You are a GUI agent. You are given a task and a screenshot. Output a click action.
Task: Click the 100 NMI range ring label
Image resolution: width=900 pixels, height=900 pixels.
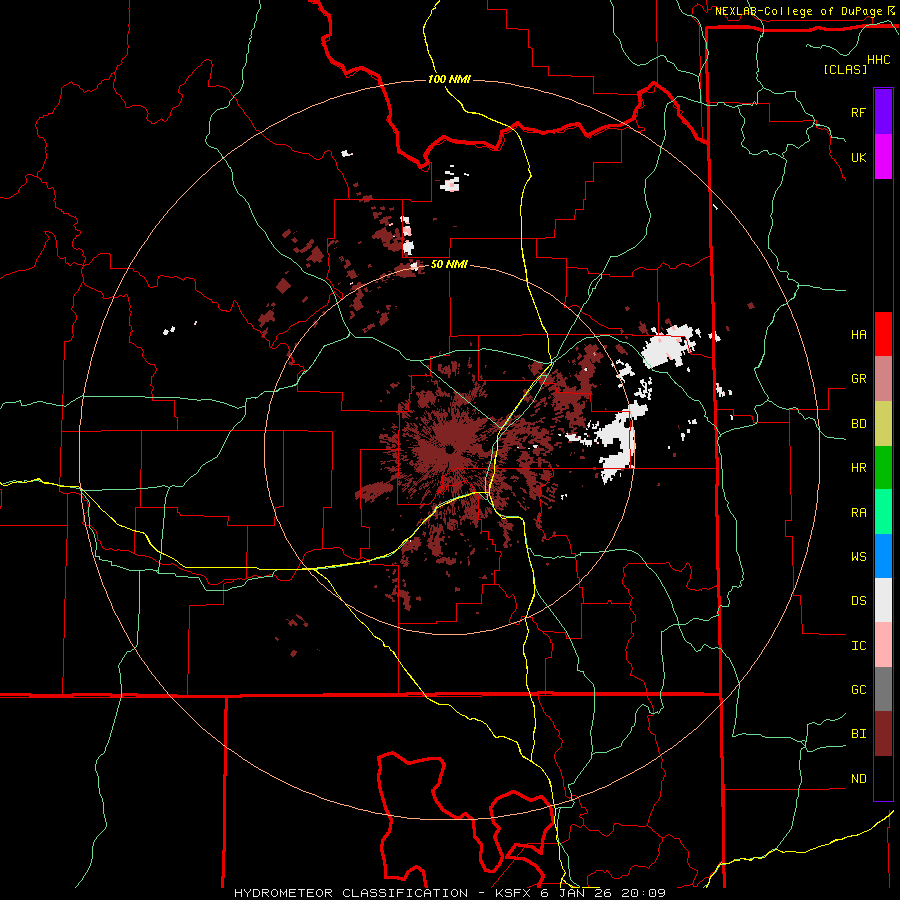(449, 79)
